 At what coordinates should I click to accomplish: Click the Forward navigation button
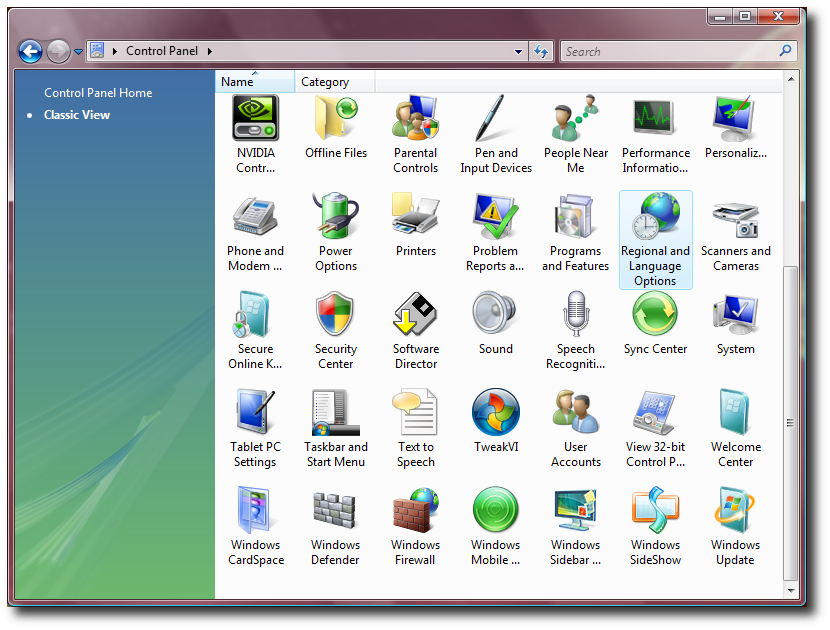(58, 52)
